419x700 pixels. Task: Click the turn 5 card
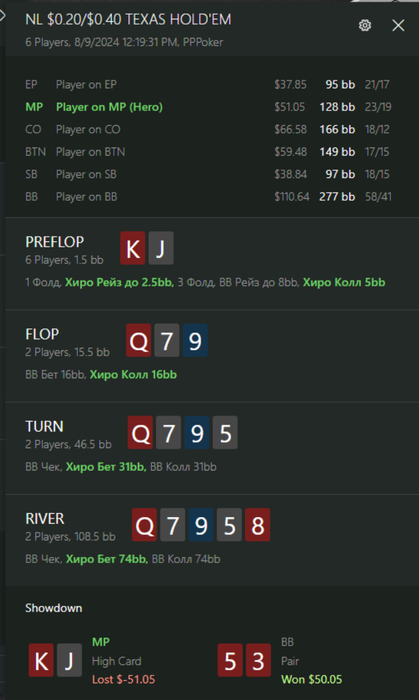[225, 433]
